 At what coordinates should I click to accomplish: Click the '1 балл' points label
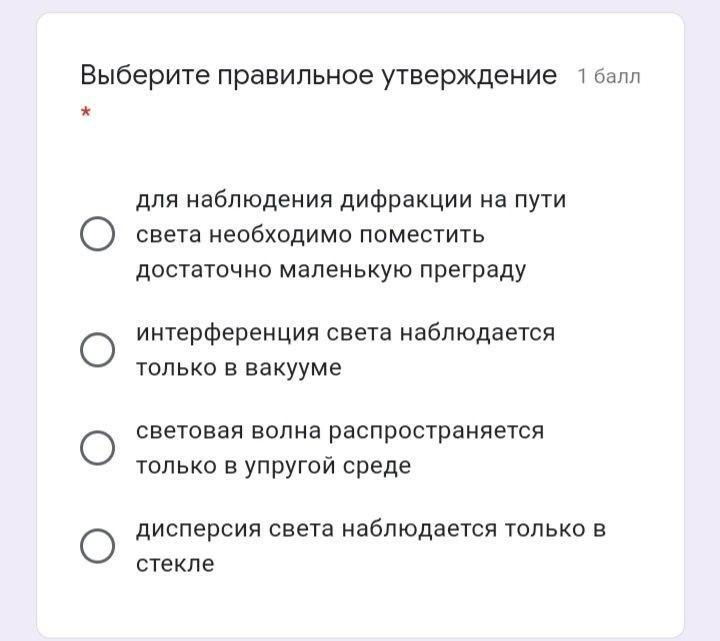tap(608, 77)
